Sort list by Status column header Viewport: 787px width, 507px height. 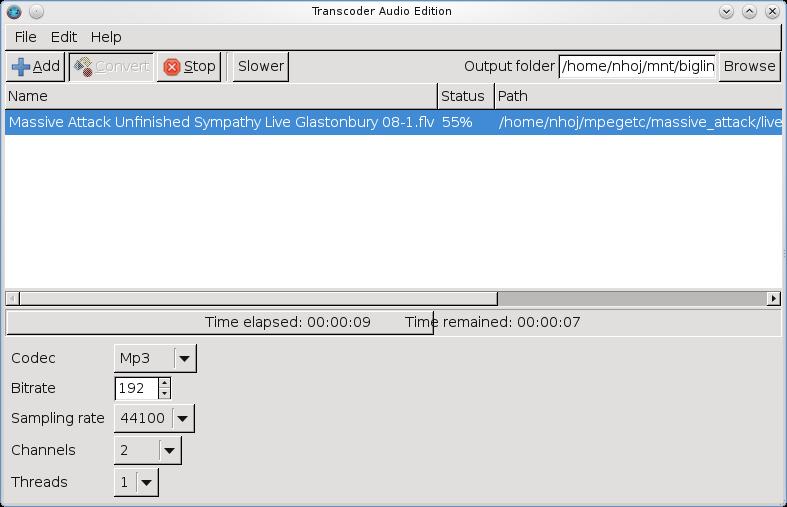tap(466, 96)
